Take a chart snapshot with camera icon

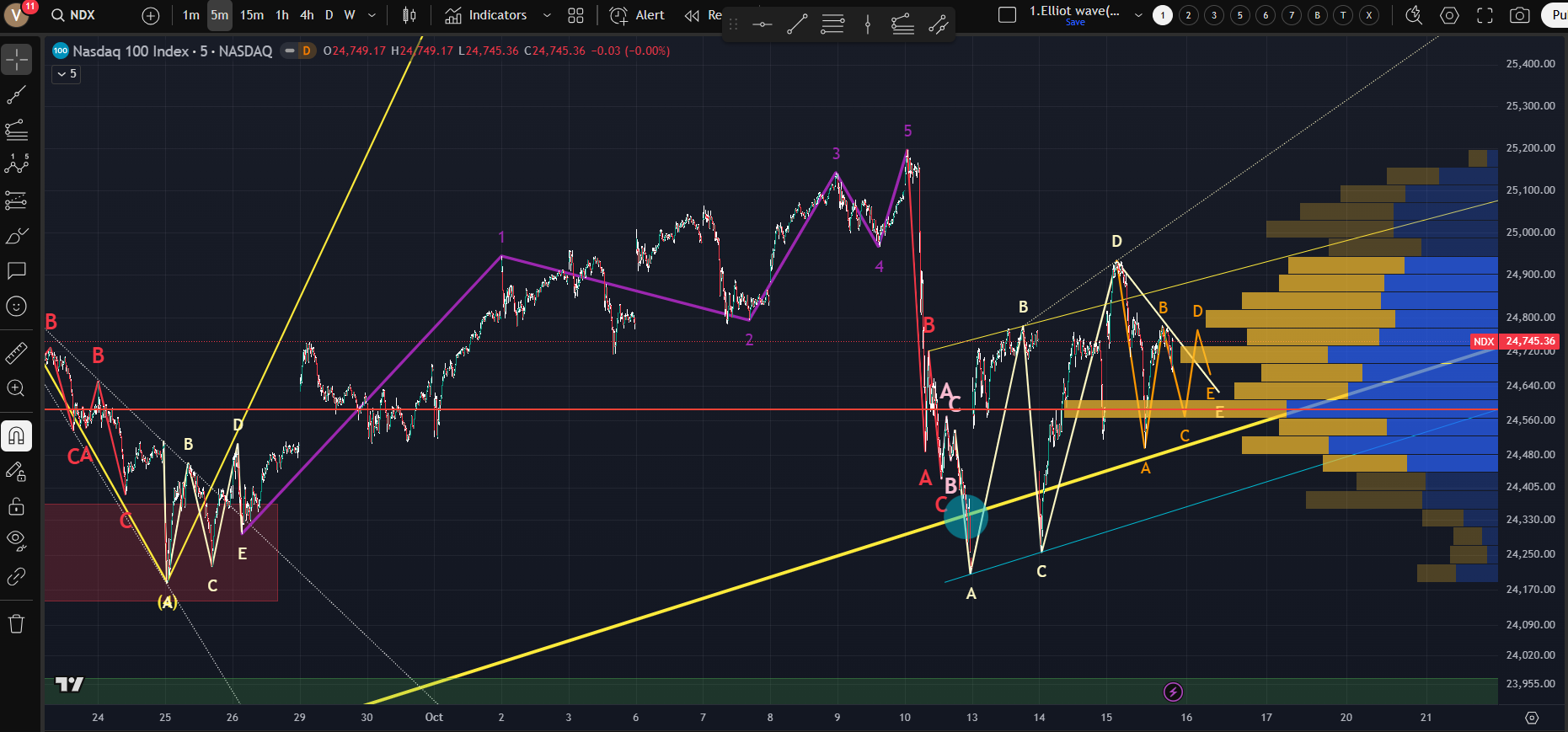(x=1519, y=15)
